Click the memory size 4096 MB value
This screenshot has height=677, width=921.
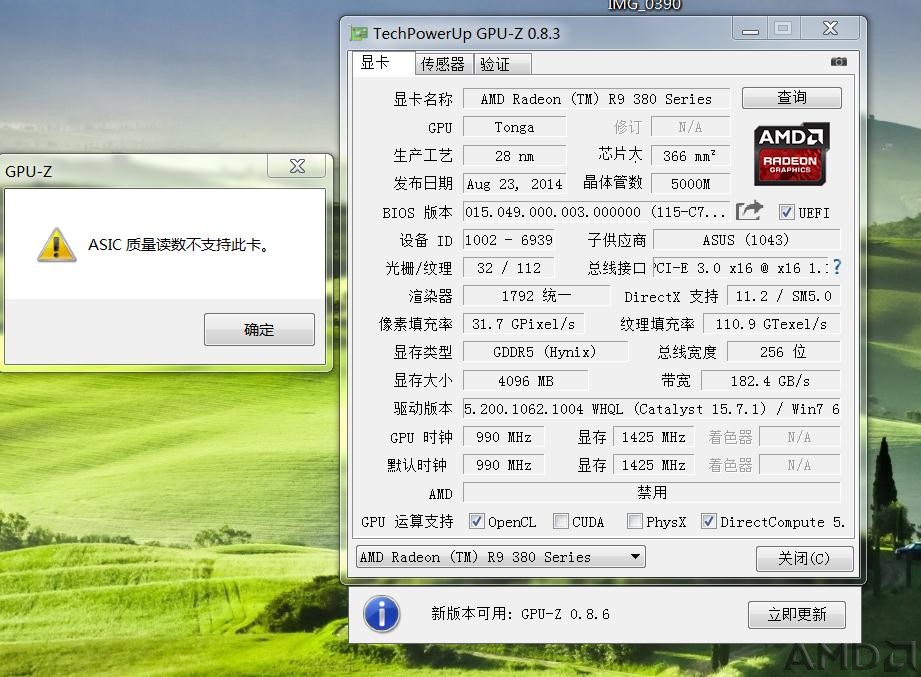526,380
